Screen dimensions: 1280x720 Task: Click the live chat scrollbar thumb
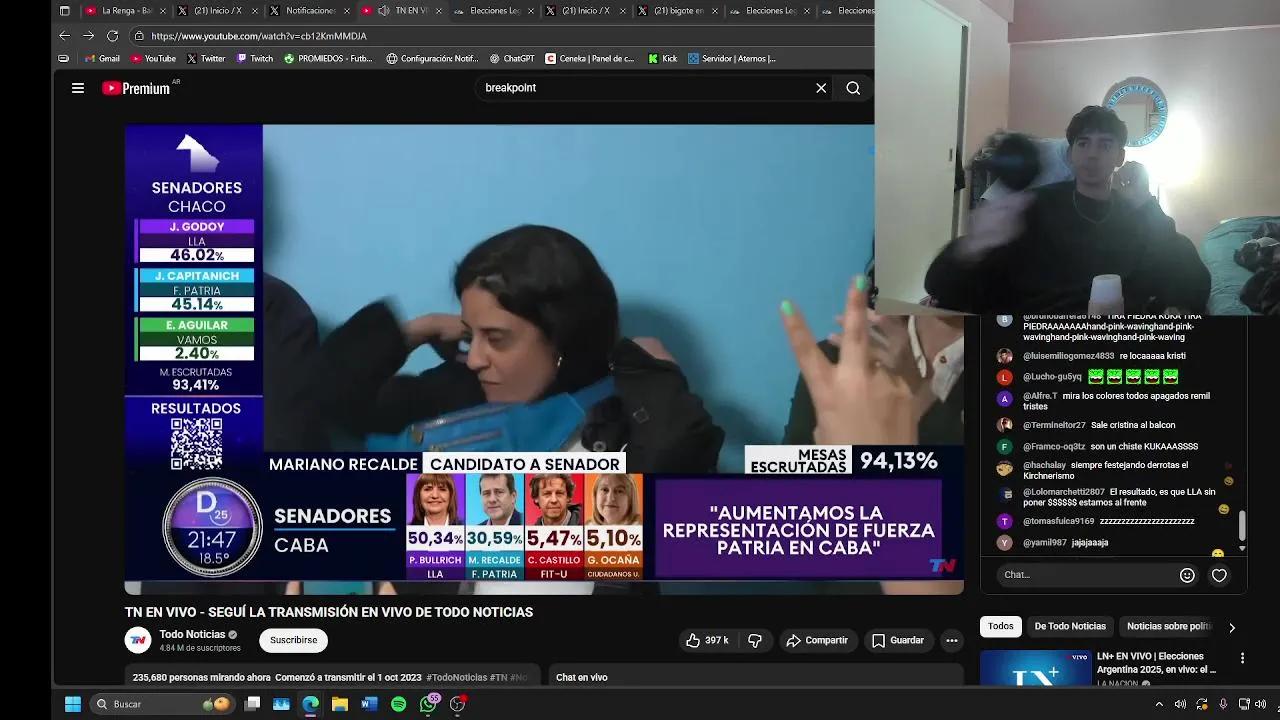1242,524
